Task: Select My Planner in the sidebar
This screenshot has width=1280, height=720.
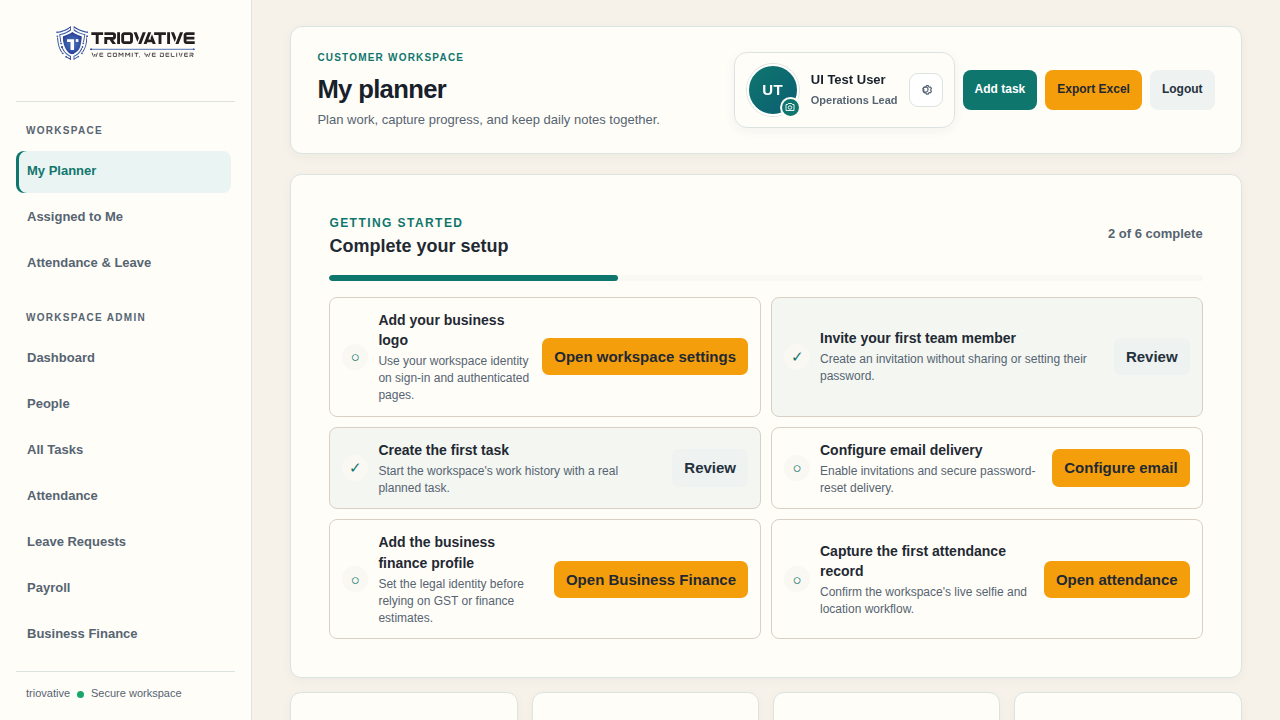Action: click(123, 171)
